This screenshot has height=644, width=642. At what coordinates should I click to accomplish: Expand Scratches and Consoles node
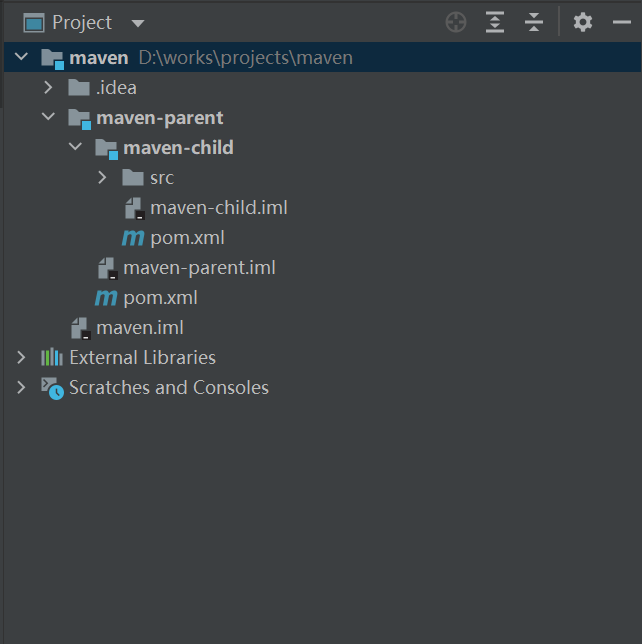(21, 388)
